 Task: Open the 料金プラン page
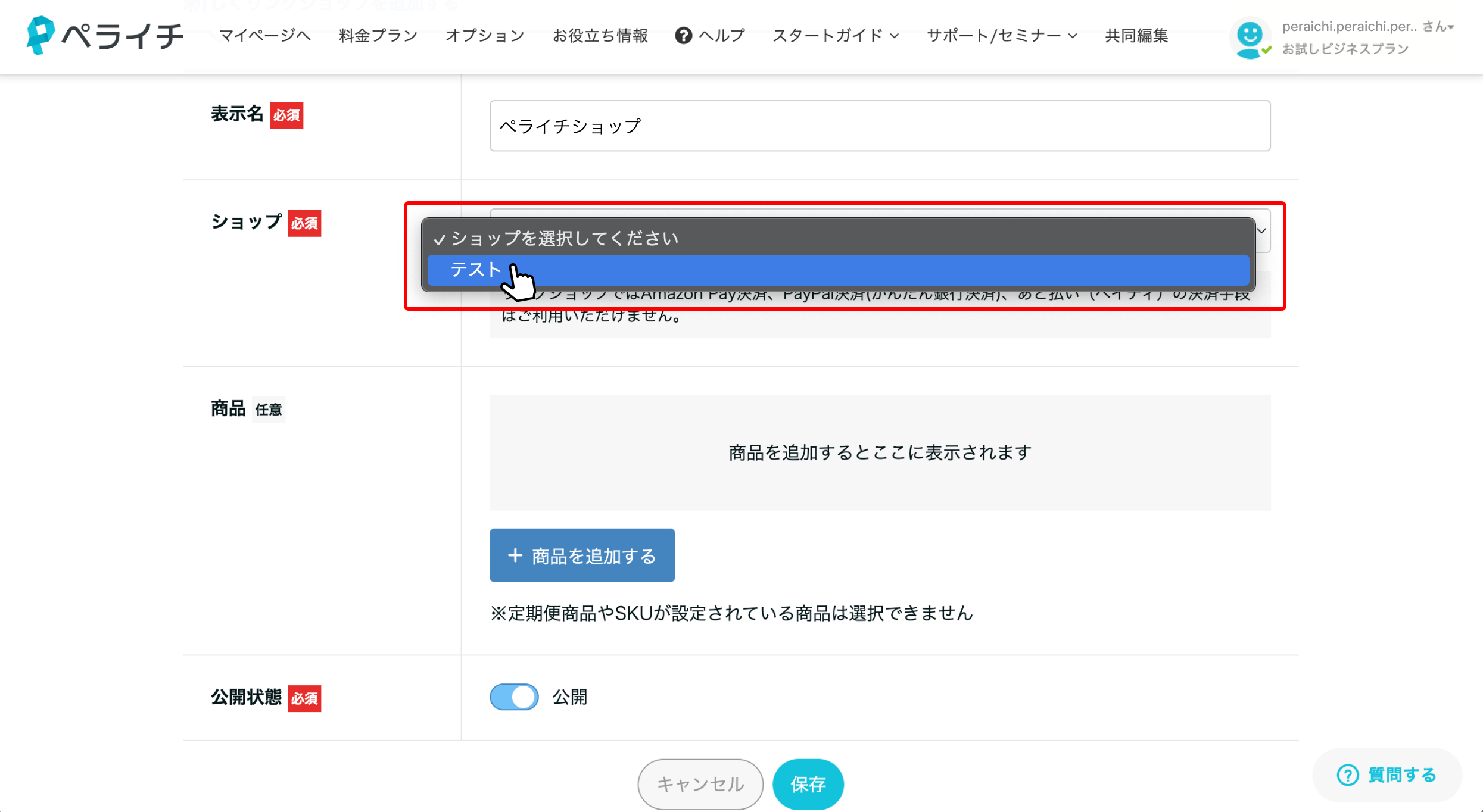click(x=378, y=36)
